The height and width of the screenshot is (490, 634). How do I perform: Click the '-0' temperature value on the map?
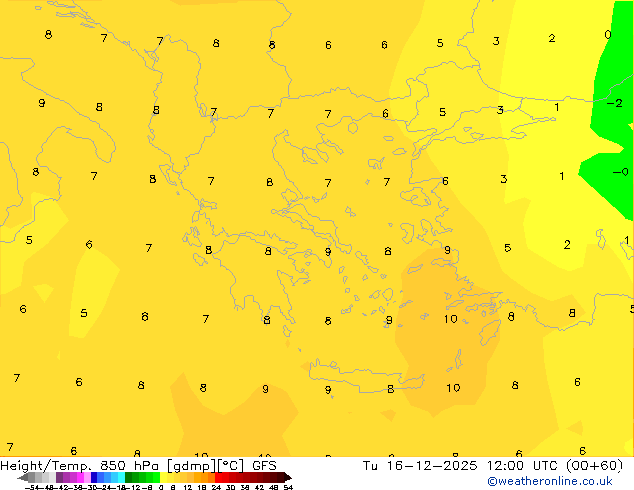point(621,172)
